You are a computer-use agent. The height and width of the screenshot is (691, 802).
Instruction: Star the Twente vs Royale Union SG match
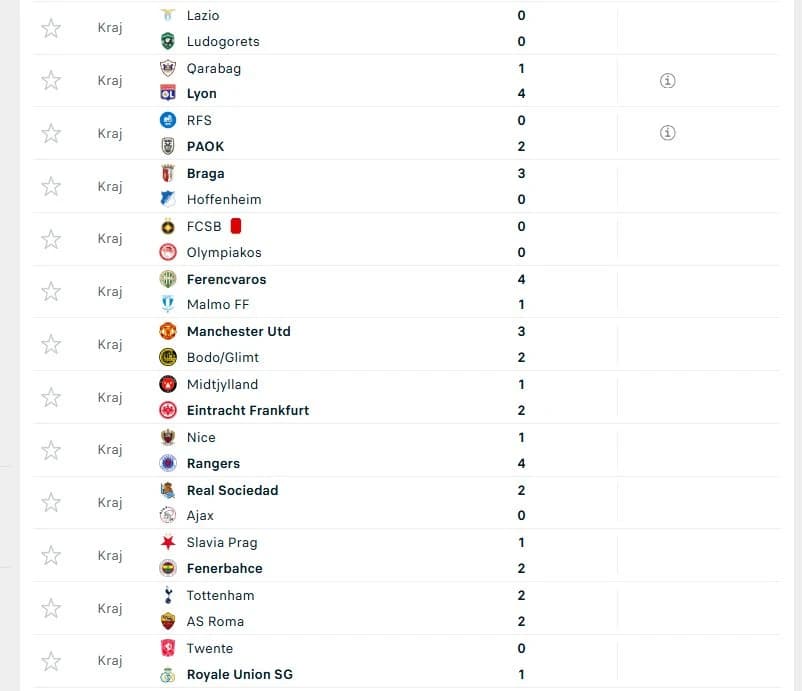click(x=51, y=661)
